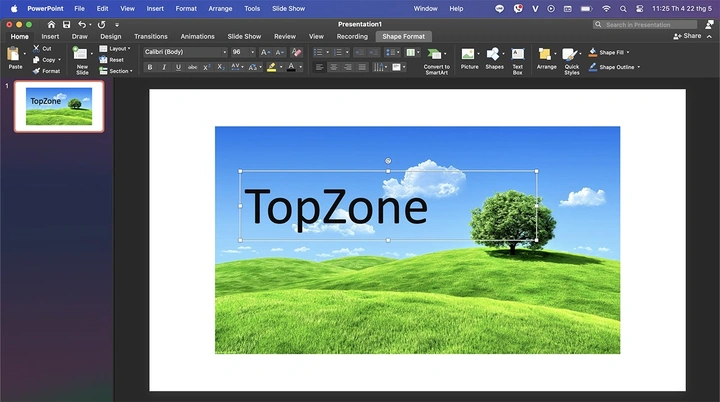This screenshot has width=720, height=402.
Task: Toggle bold formatting
Action: 150,67
